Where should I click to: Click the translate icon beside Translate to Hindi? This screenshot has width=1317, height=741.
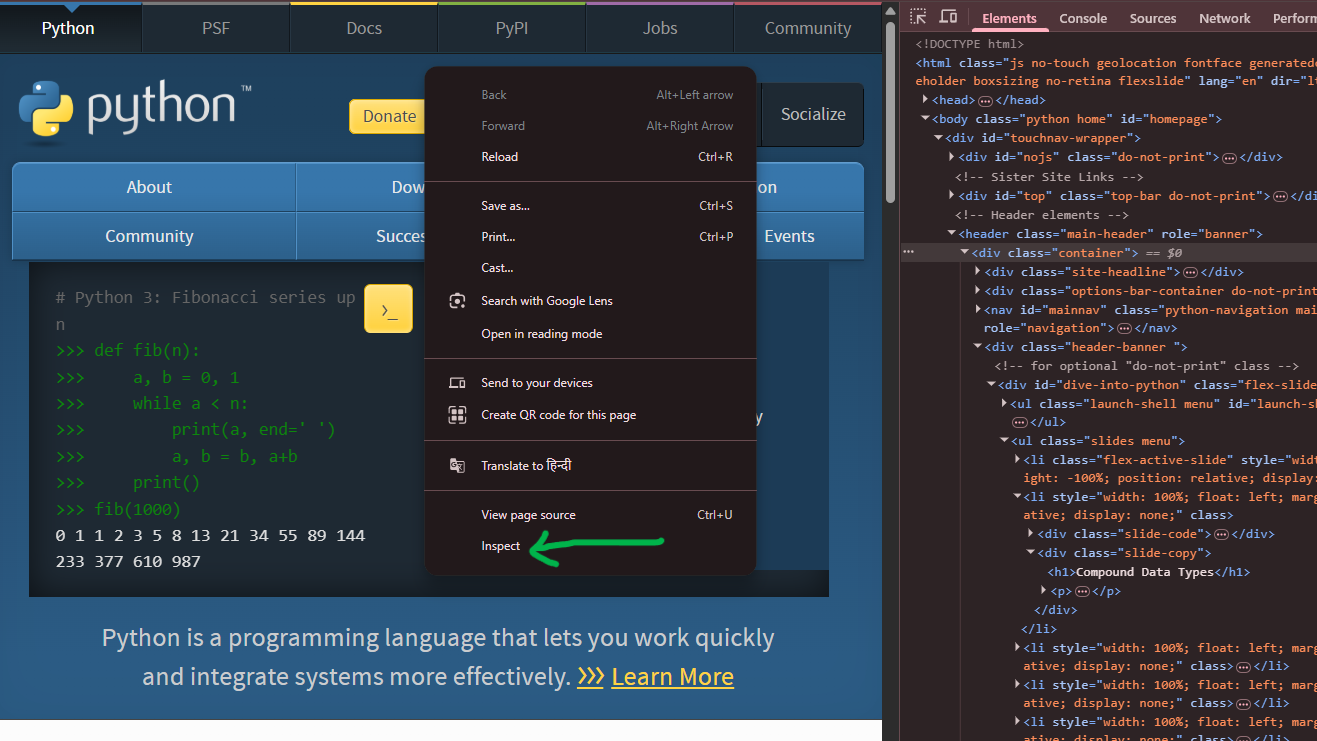[457, 465]
